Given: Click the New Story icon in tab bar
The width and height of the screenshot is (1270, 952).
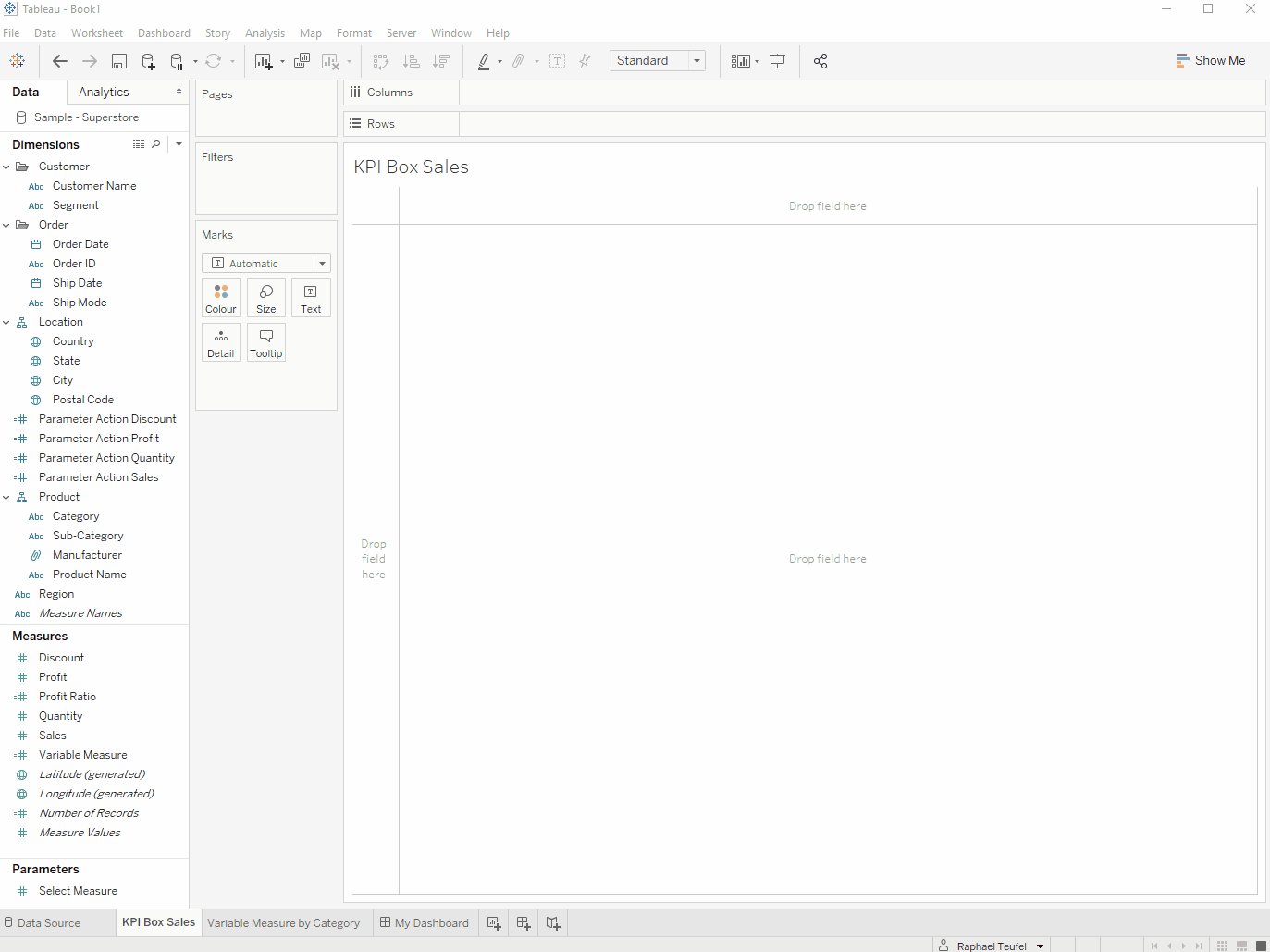Looking at the screenshot, I should tap(553, 923).
